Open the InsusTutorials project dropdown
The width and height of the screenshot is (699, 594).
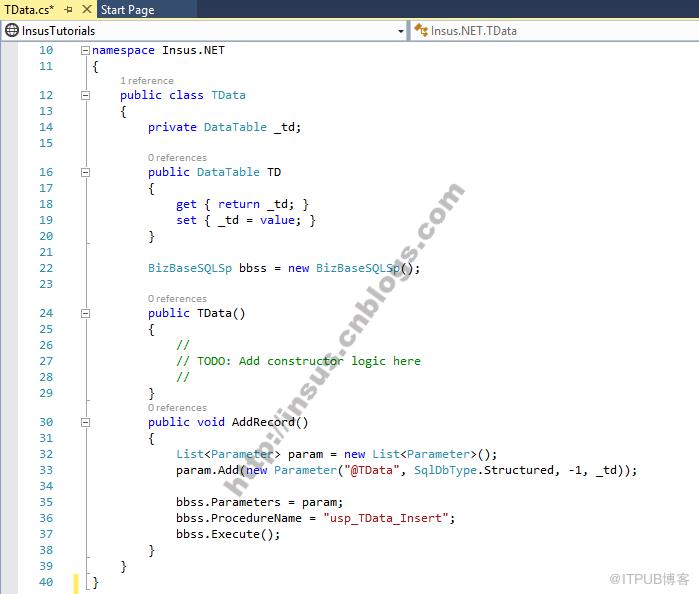click(400, 31)
